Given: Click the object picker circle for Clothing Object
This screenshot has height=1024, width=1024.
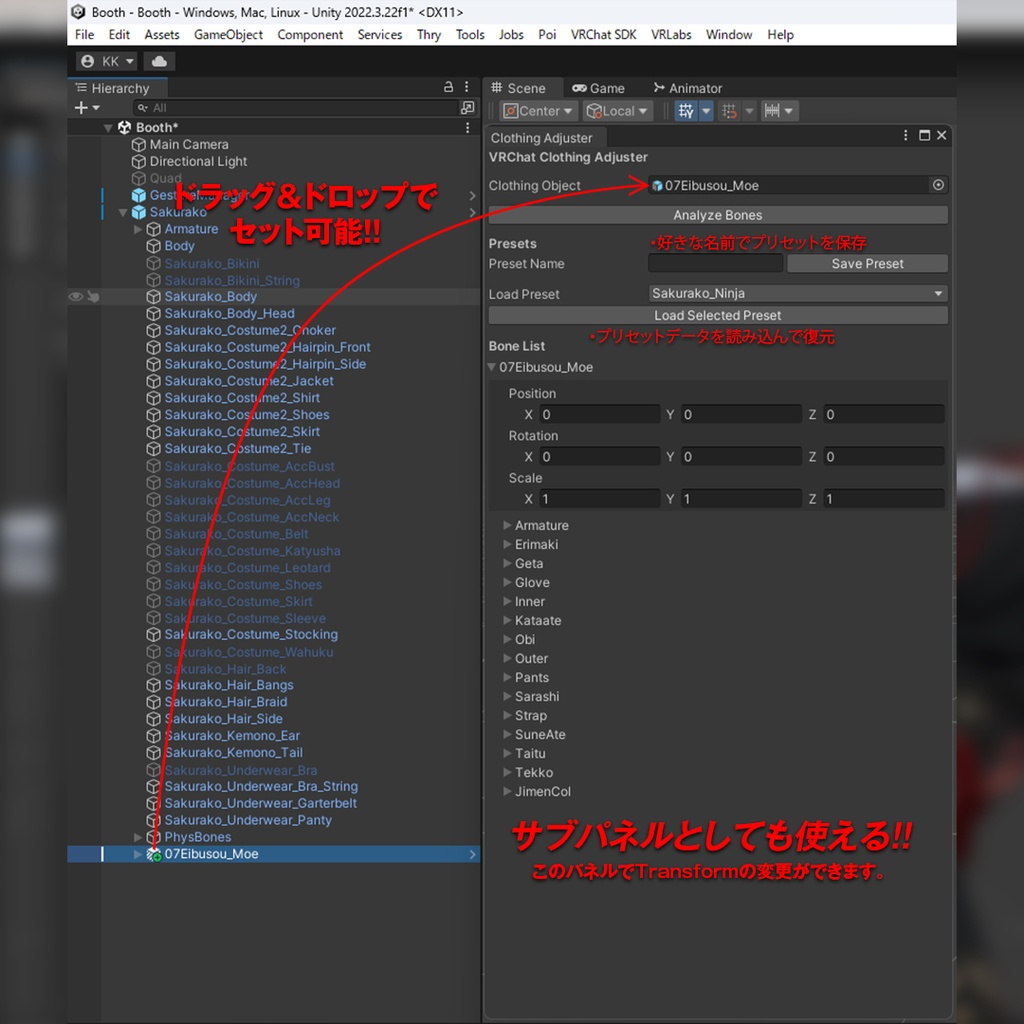Looking at the screenshot, I should [x=938, y=185].
